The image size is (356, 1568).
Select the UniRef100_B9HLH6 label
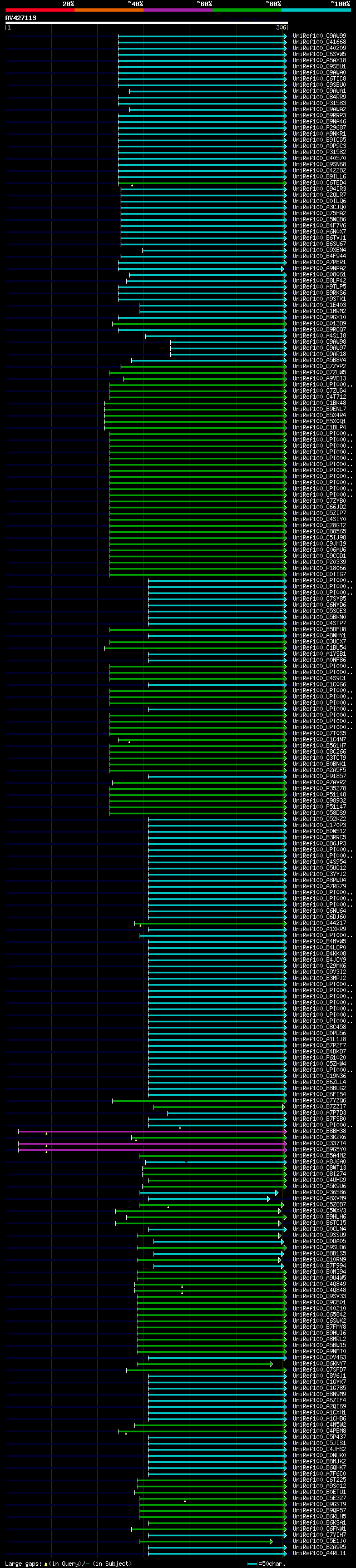[x=319, y=1217]
